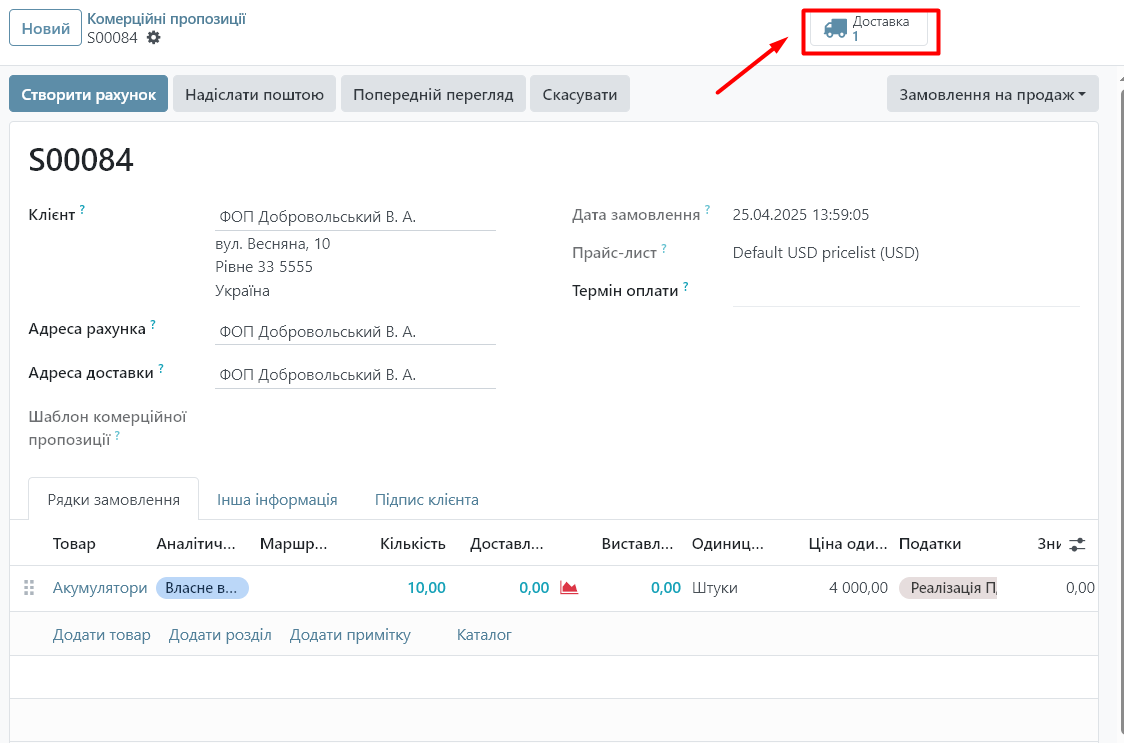Viewport: 1124px width, 743px height.
Task: Switch to the Підпис клієнта tab
Action: click(426, 500)
